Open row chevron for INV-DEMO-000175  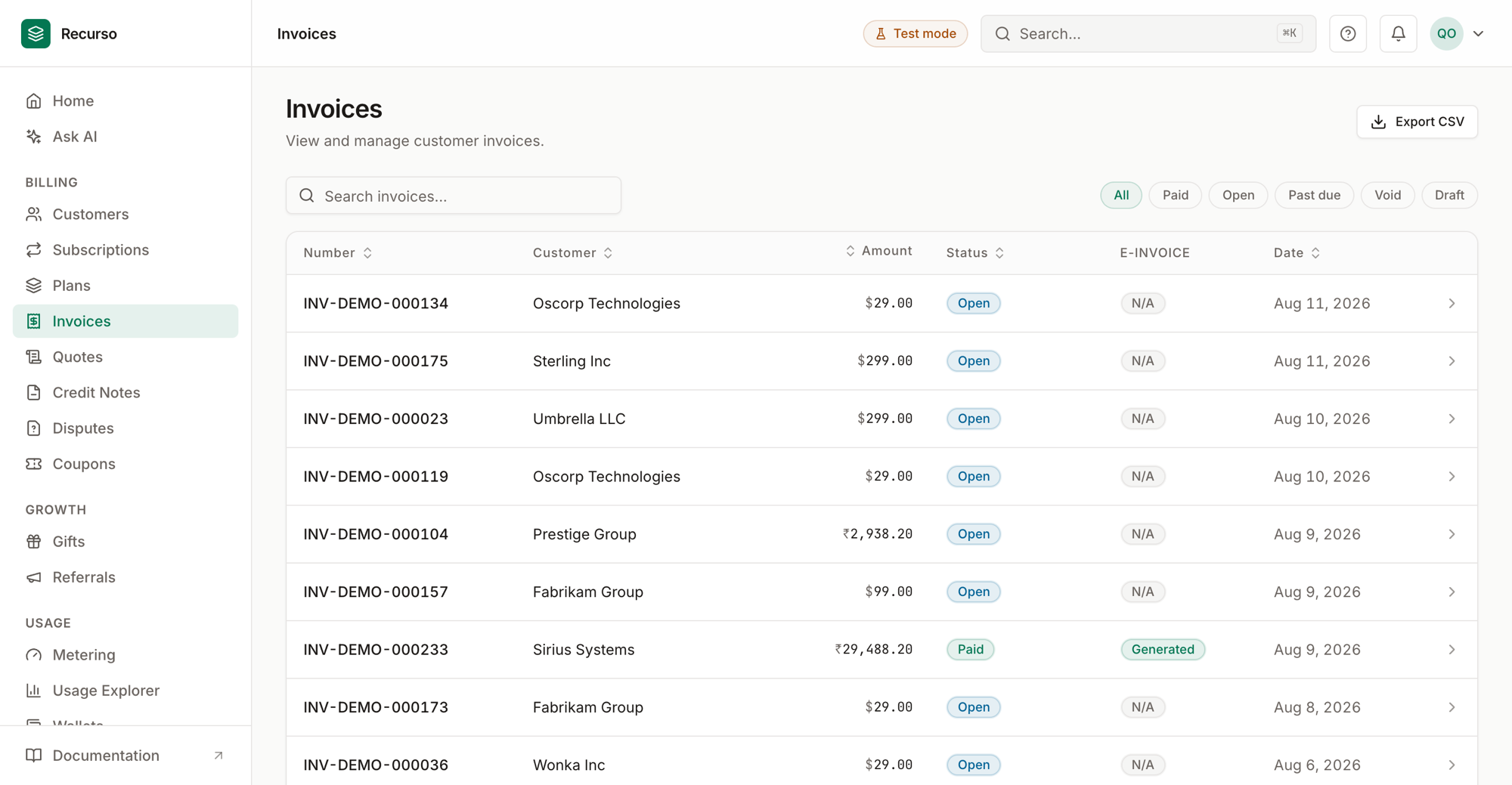pos(1452,361)
